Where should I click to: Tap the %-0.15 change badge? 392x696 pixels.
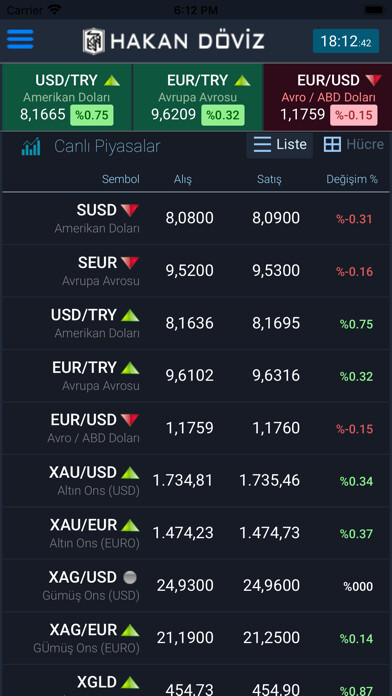tap(354, 115)
